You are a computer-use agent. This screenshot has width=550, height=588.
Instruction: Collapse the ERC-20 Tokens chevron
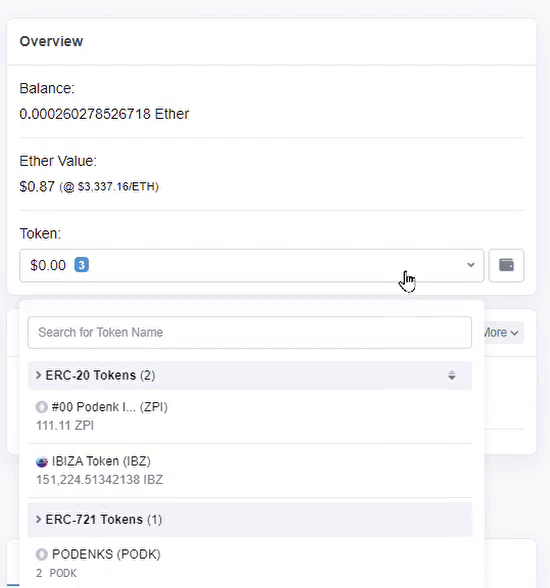[38, 375]
